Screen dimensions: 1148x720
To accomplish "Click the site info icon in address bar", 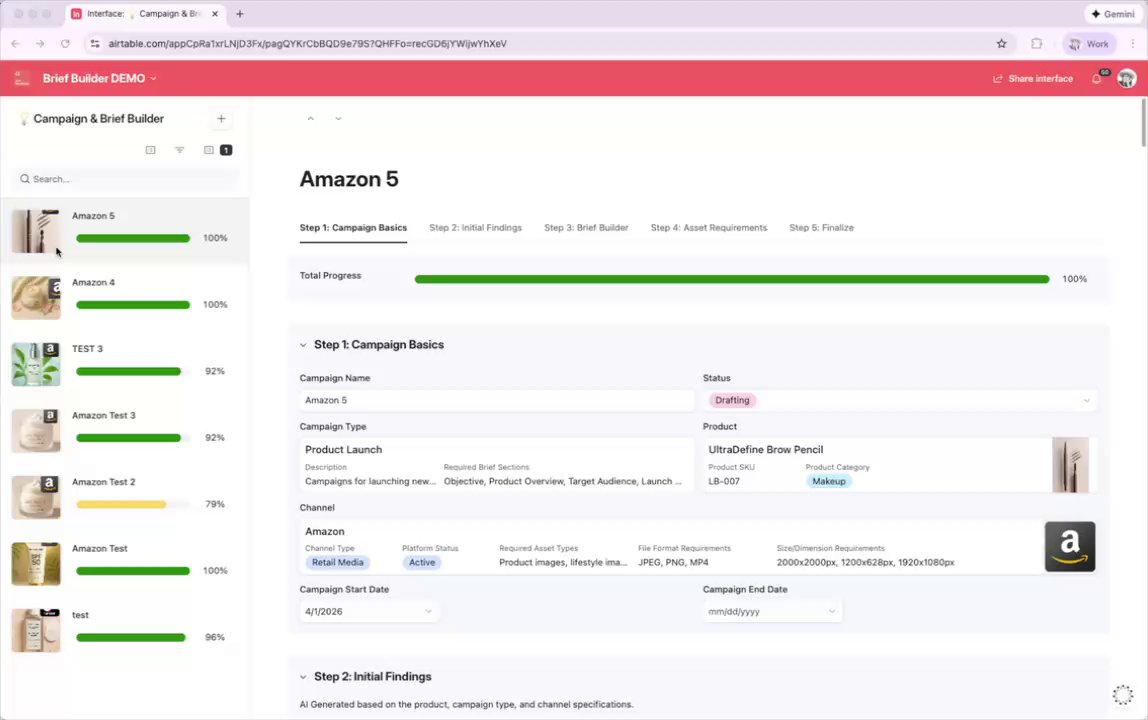I will pos(95,44).
